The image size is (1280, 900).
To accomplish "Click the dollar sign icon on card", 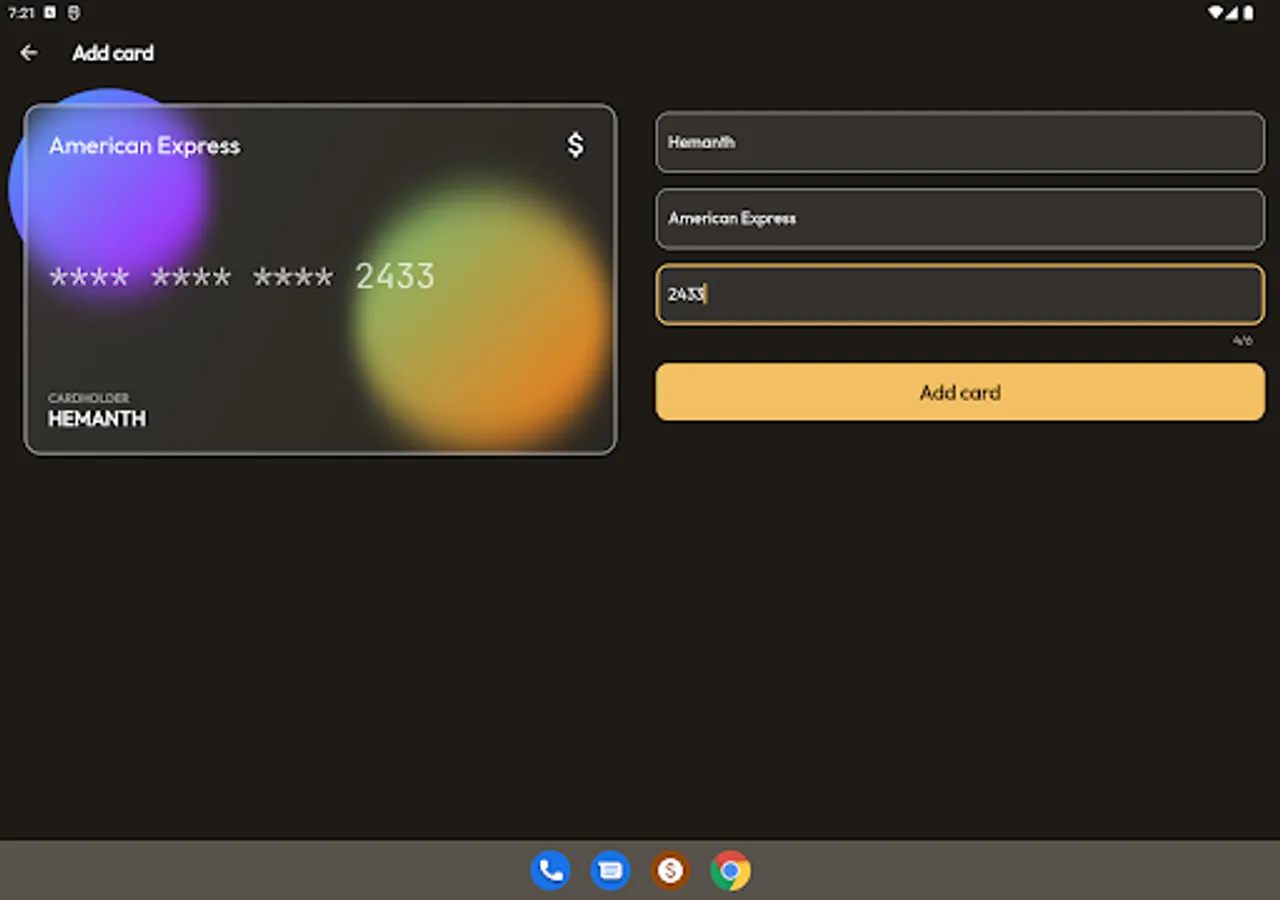I will 575,145.
